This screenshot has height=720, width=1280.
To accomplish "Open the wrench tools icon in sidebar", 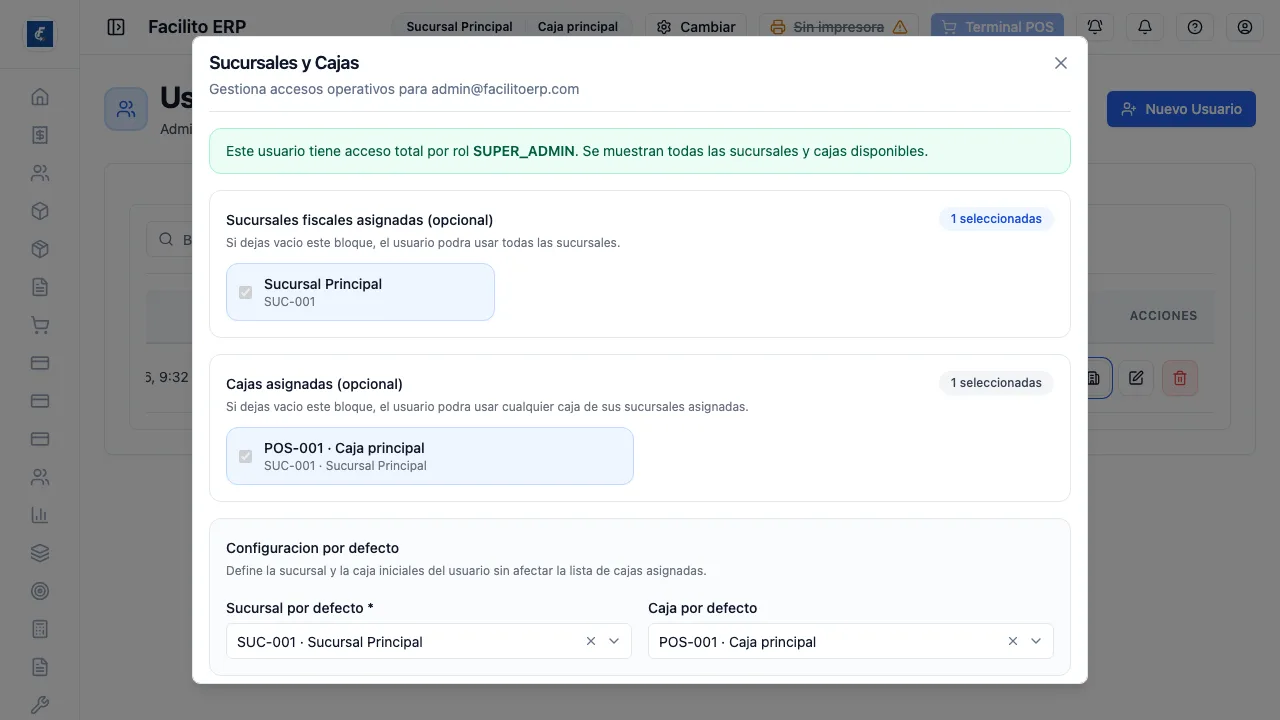I will [x=40, y=705].
